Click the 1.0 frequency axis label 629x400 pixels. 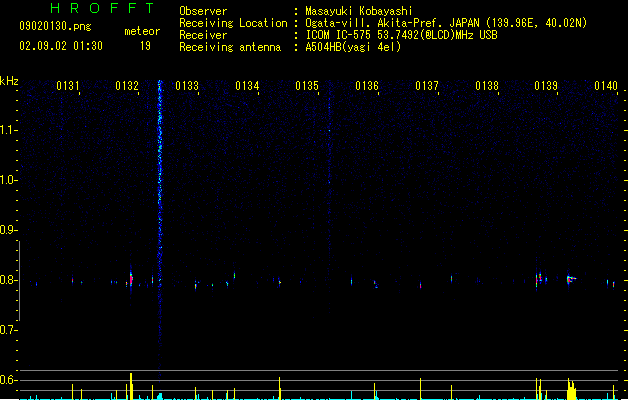coord(8,180)
